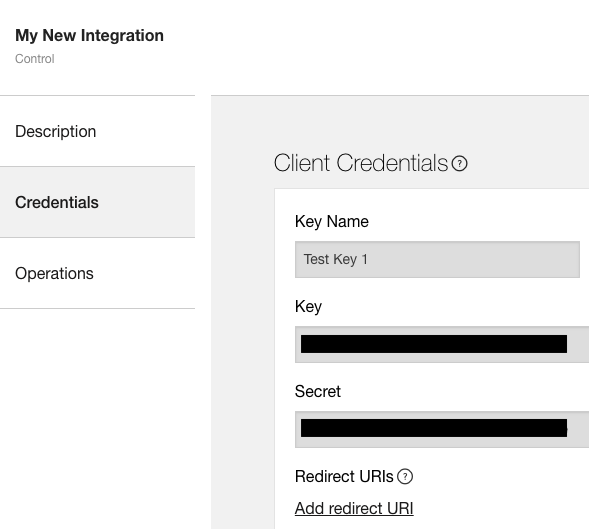Click the redacted Key field
Image resolution: width=589 pixels, height=529 pixels.
click(442, 345)
